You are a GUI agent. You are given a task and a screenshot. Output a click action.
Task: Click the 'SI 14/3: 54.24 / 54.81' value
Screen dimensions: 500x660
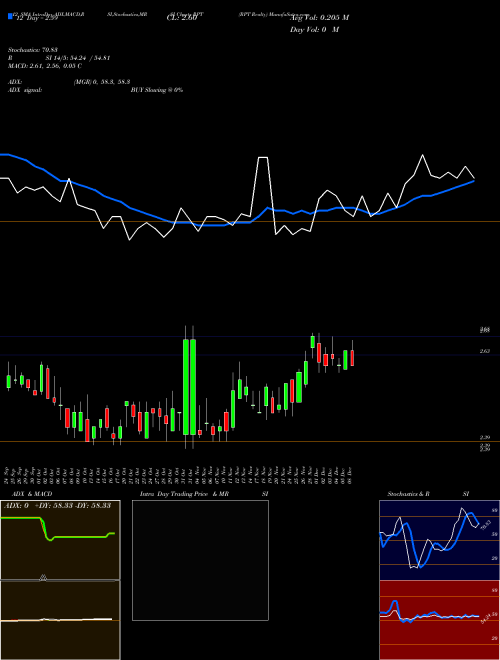[78, 58]
